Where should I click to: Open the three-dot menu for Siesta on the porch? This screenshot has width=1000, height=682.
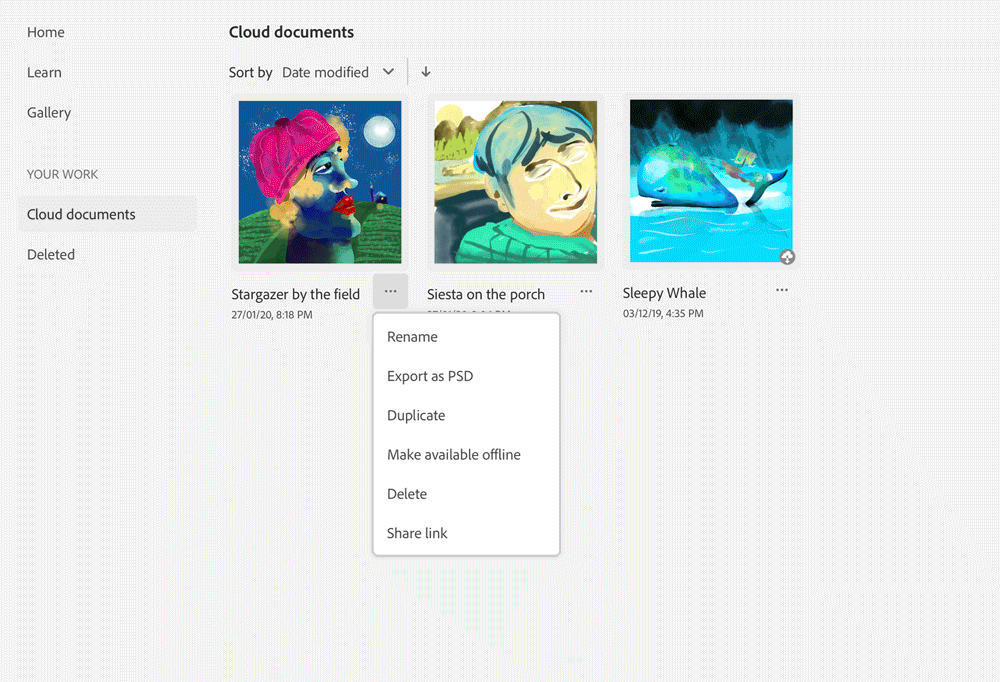click(586, 292)
